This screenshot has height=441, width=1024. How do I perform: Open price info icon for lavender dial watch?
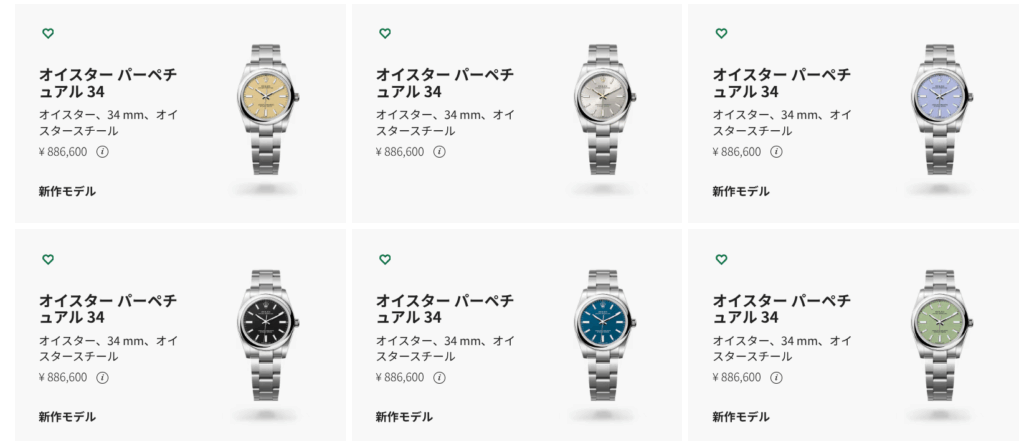(x=776, y=152)
